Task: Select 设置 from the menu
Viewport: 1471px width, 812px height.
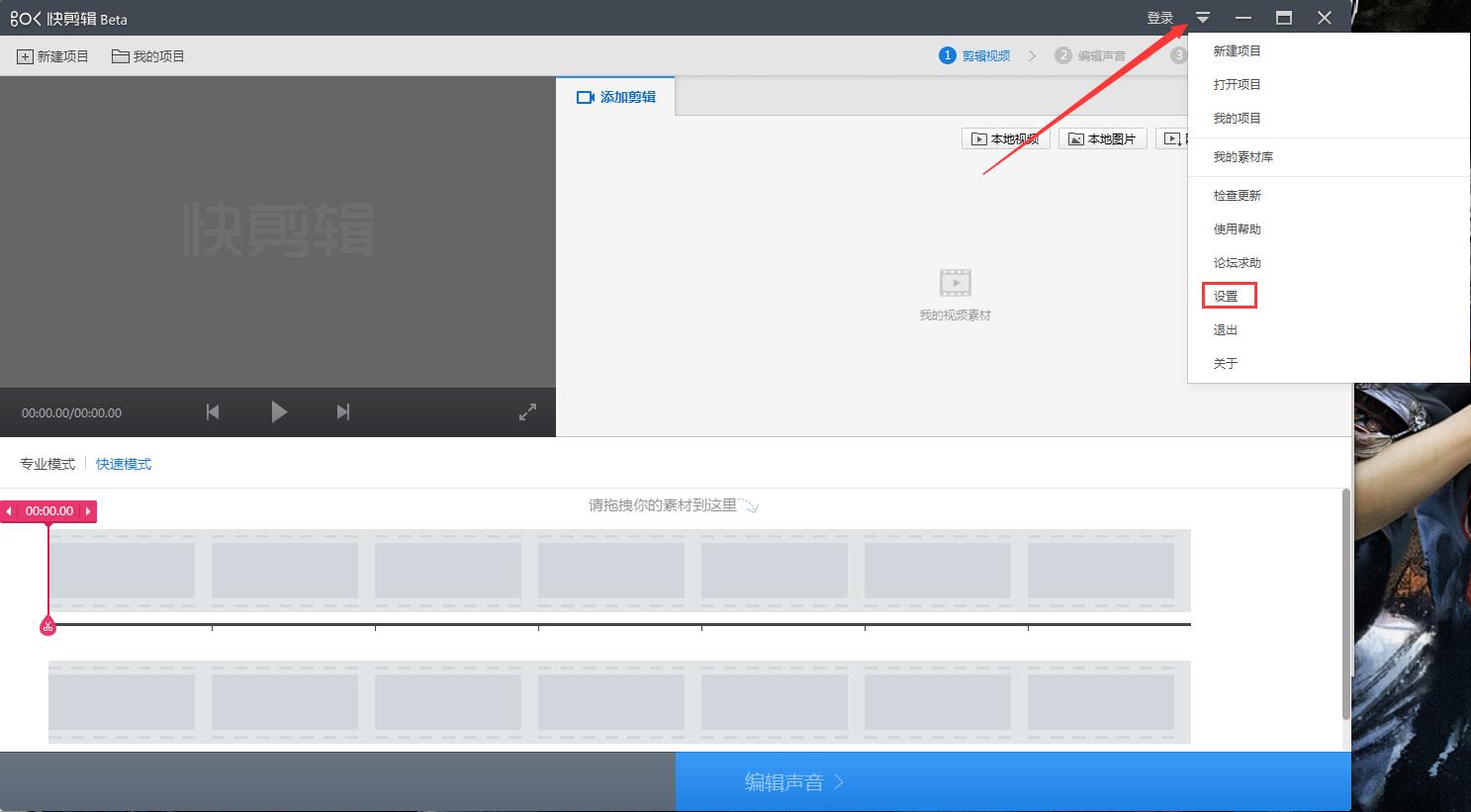Action: (1227, 296)
